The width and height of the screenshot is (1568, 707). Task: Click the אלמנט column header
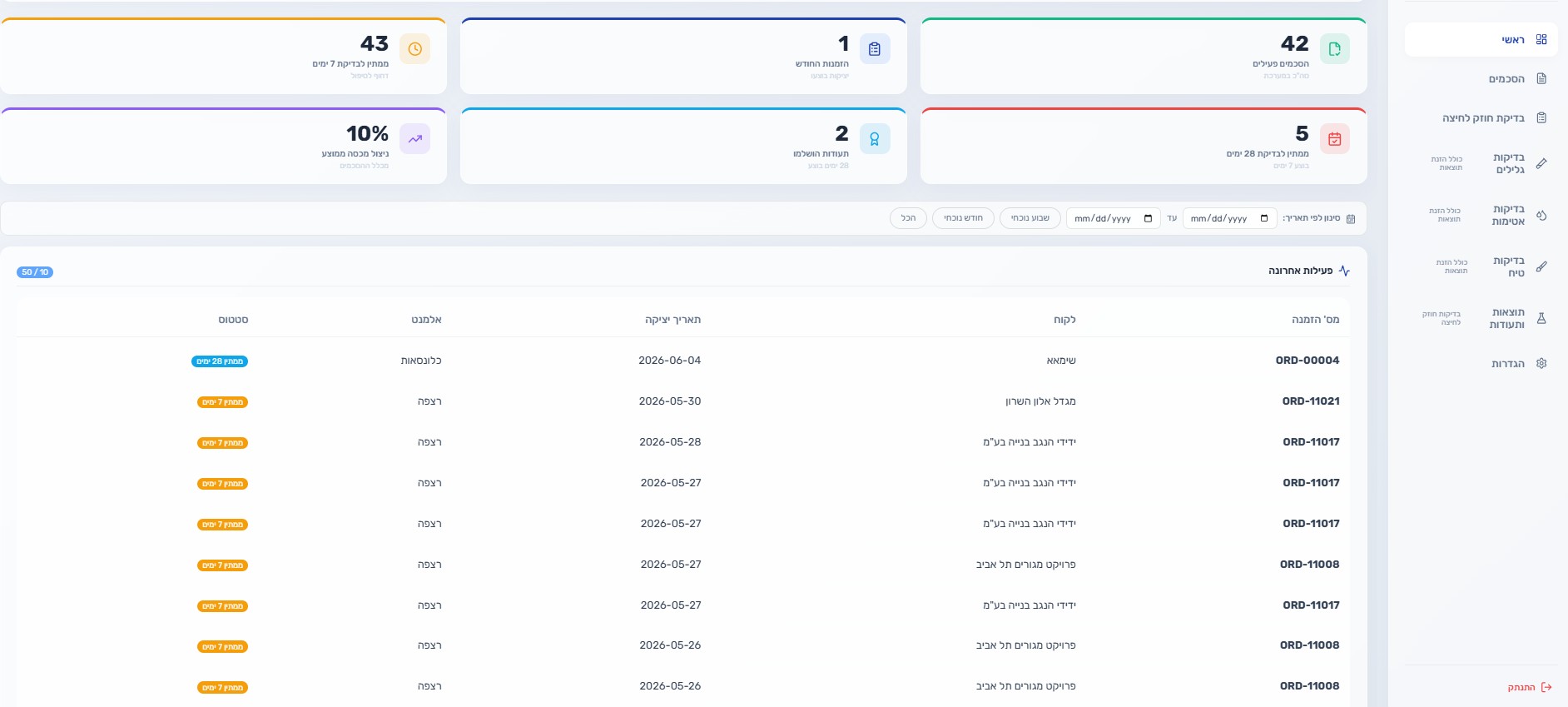426,320
